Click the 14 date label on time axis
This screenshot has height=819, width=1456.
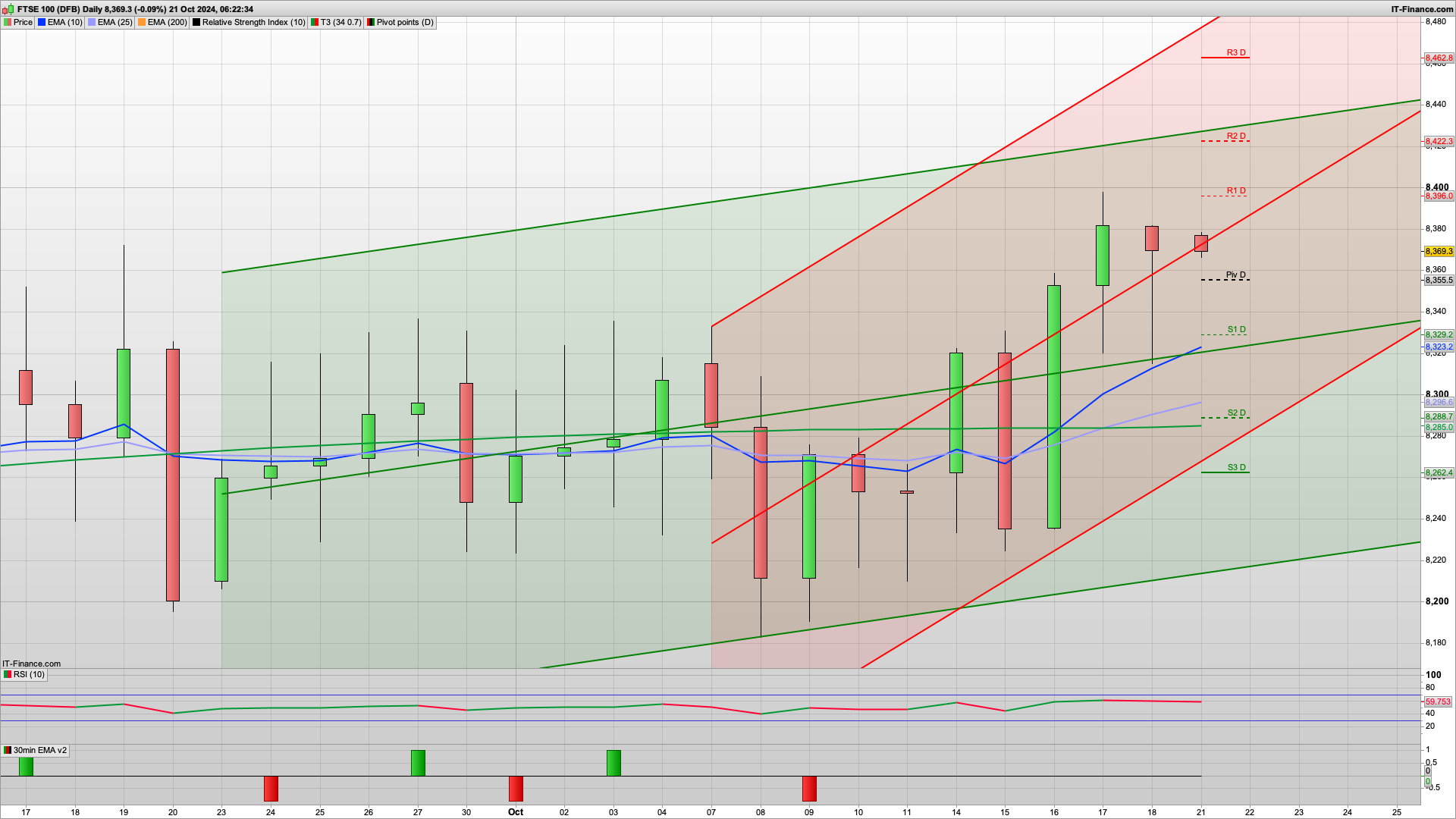tap(956, 812)
